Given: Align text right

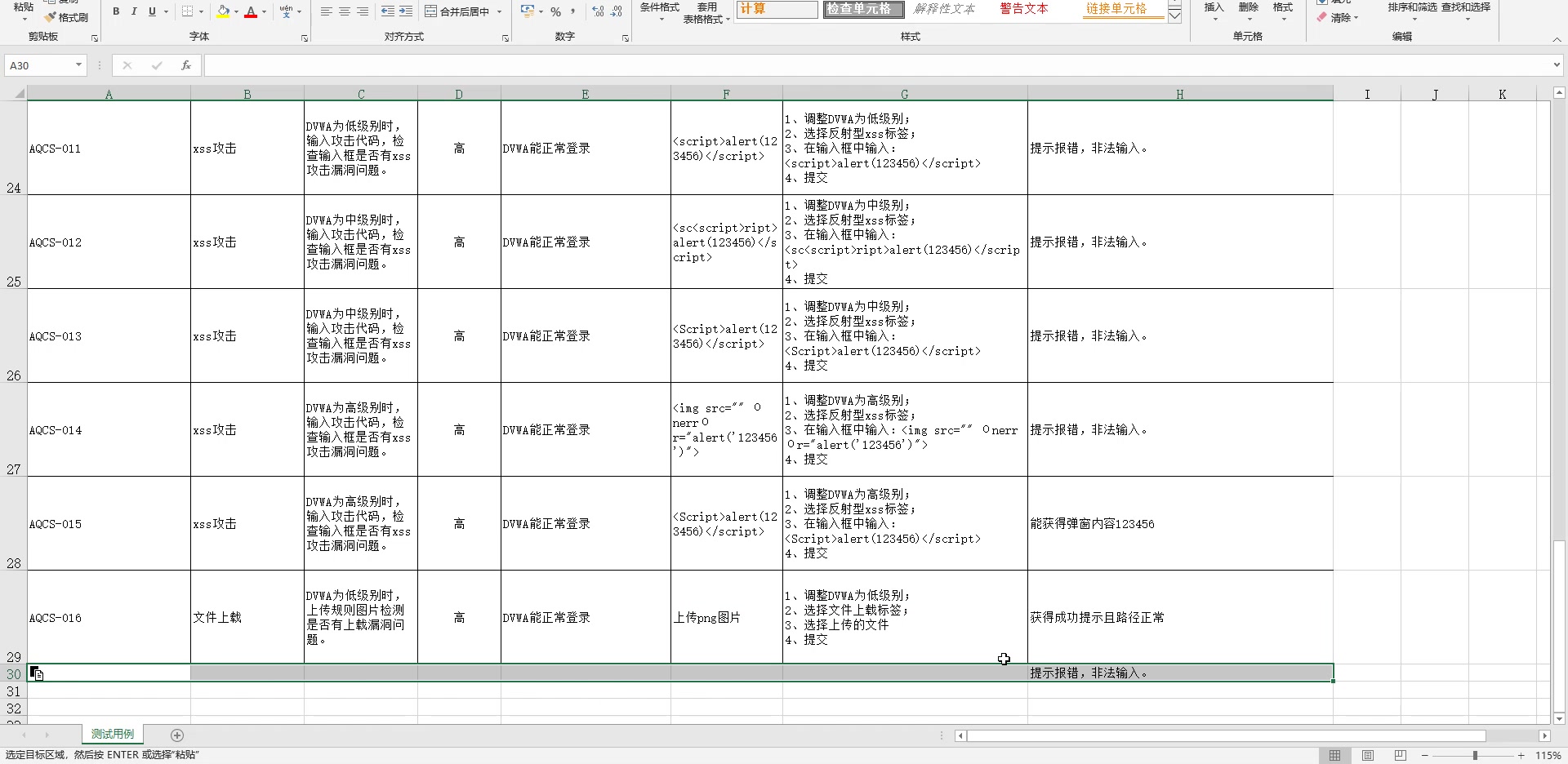Looking at the screenshot, I should [x=363, y=11].
